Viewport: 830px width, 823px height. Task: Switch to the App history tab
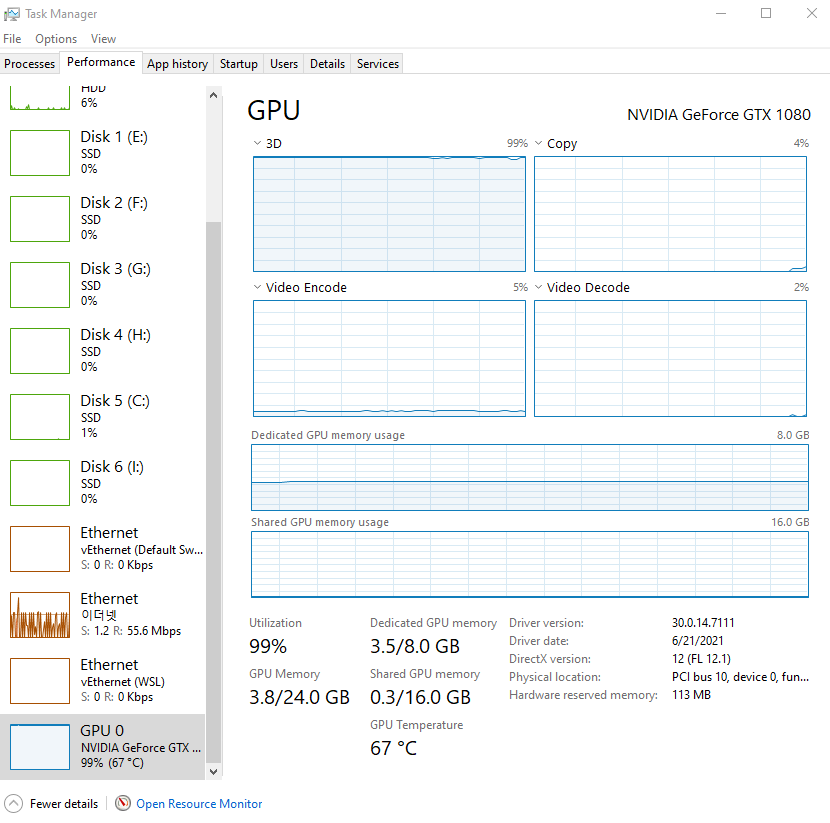pos(177,64)
